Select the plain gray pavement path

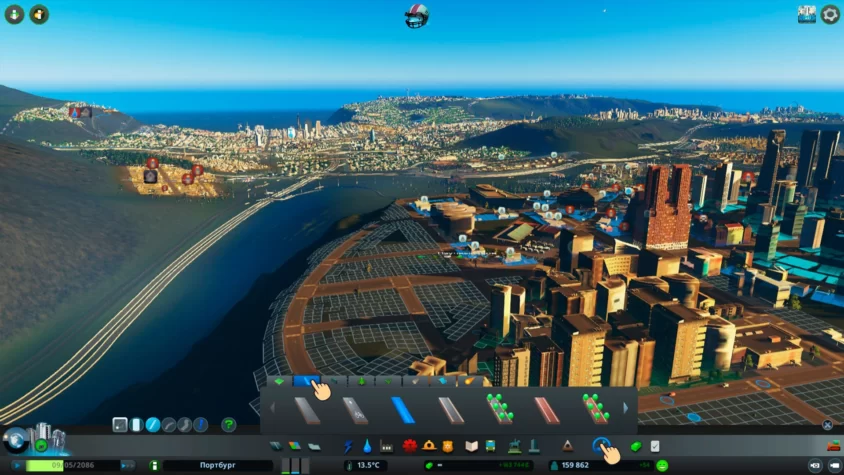point(308,410)
